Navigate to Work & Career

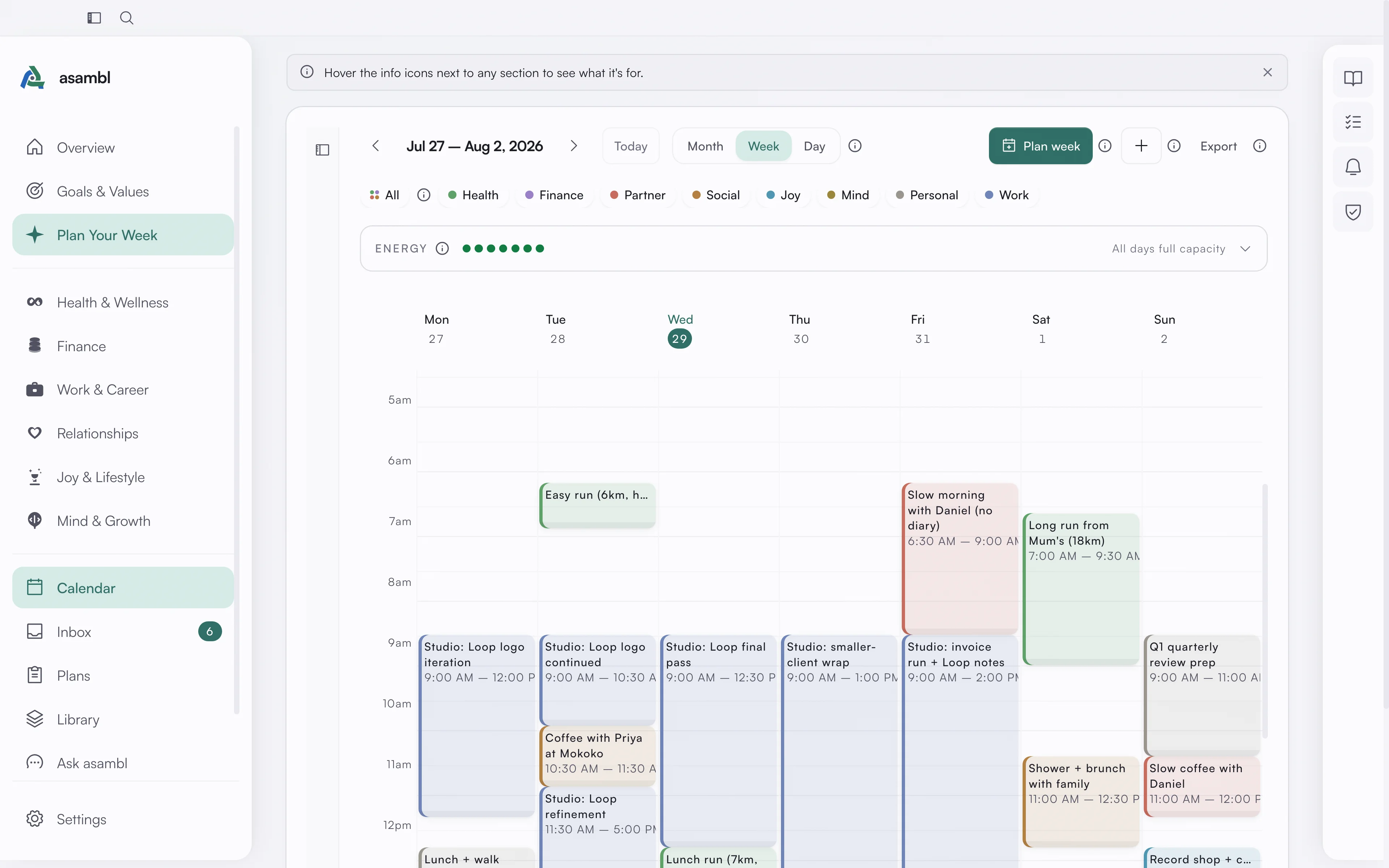pos(123,390)
